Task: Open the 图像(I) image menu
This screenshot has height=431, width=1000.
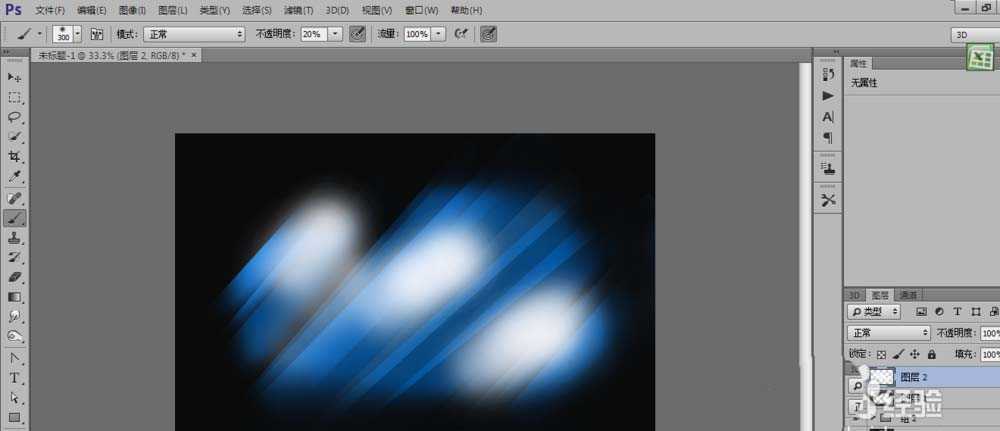Action: pos(133,10)
